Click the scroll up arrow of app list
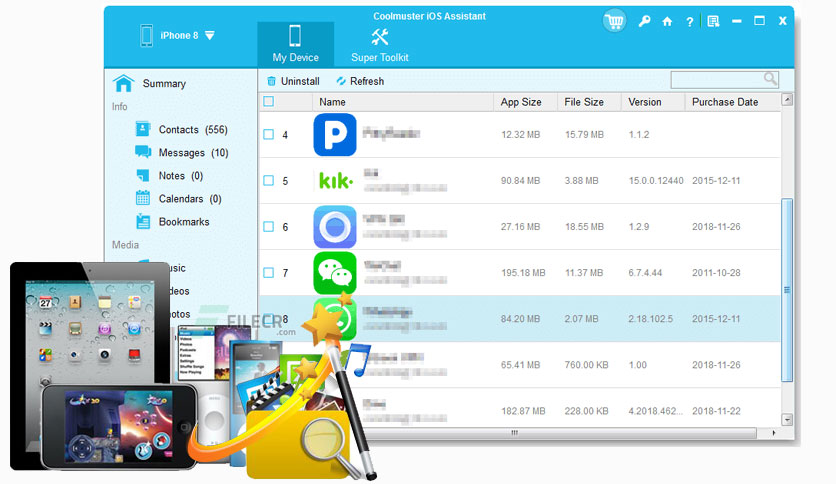The image size is (836, 484). point(787,99)
